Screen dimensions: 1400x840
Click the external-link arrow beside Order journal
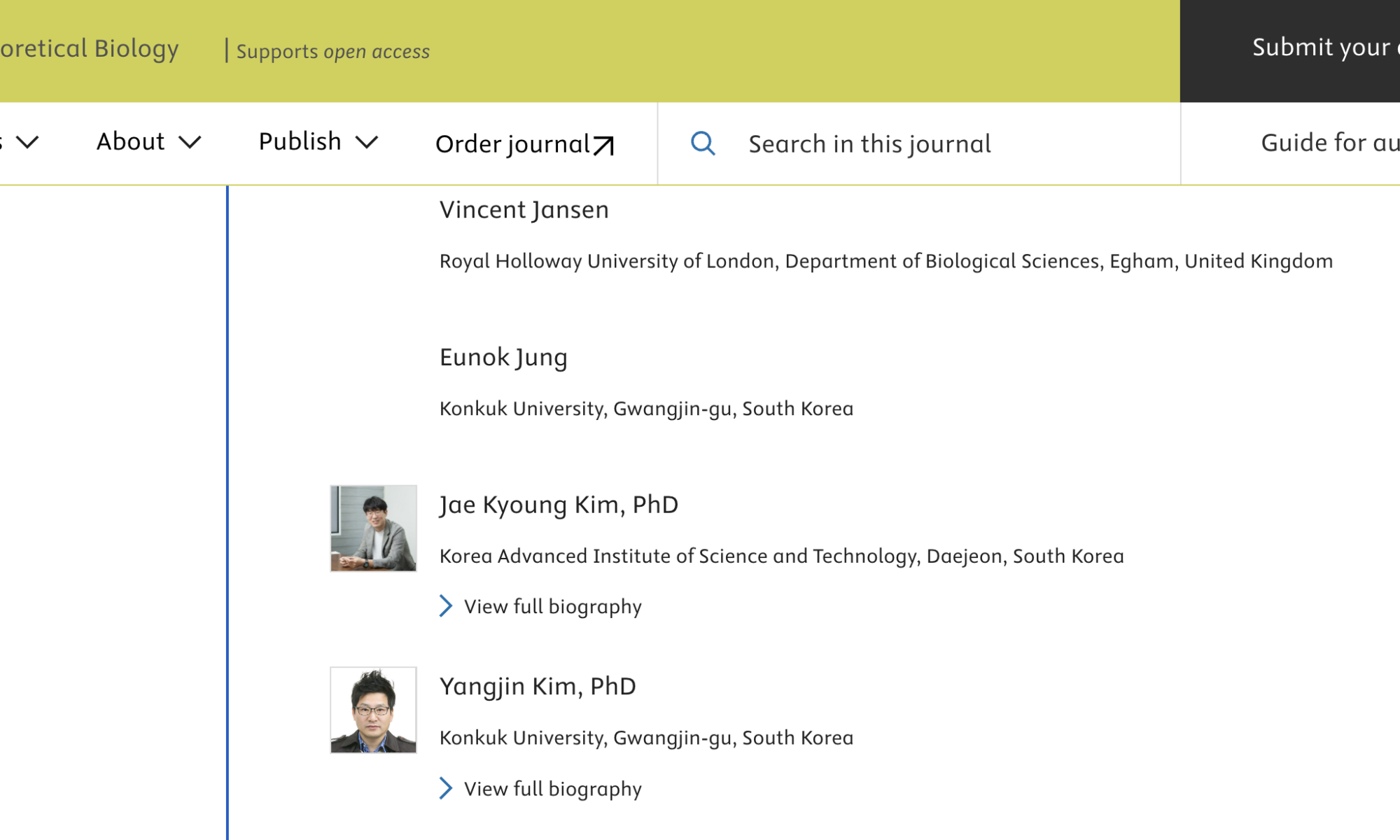coord(603,145)
